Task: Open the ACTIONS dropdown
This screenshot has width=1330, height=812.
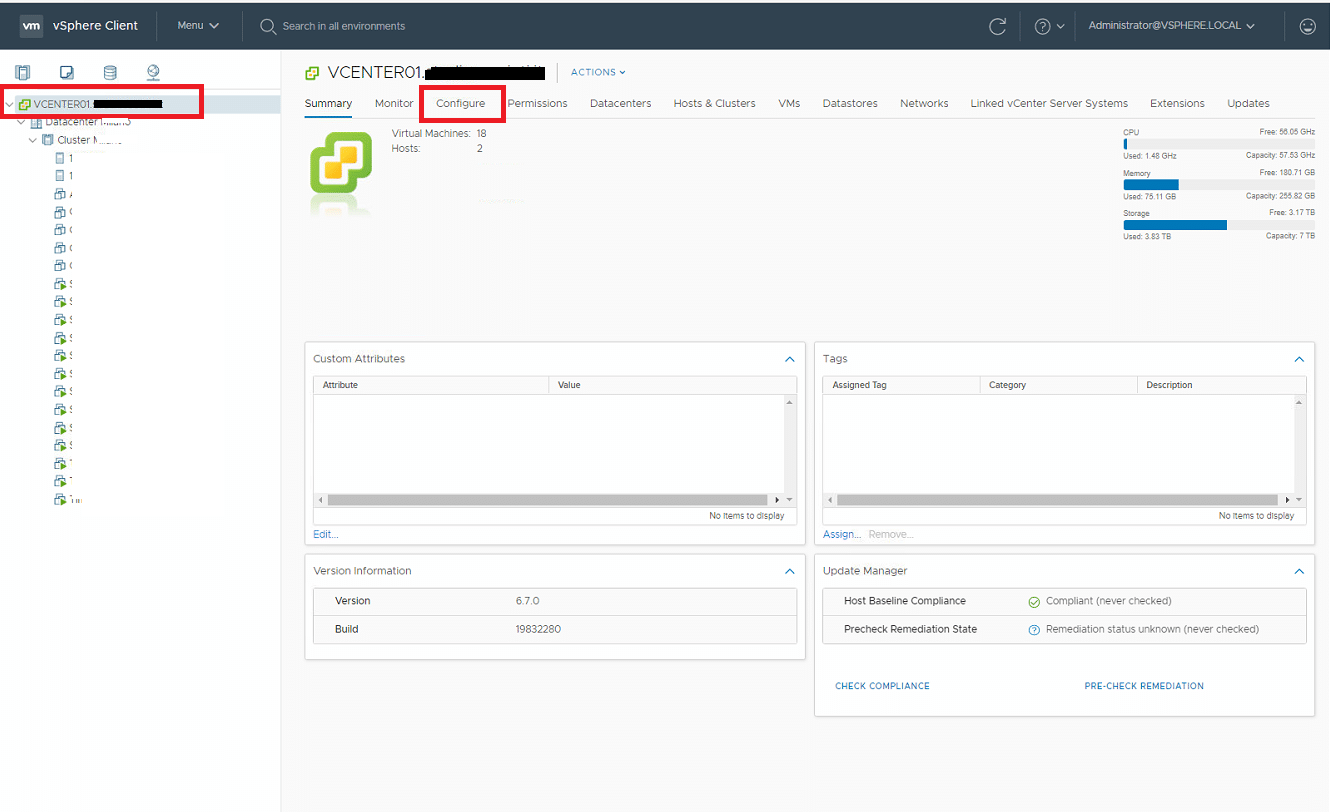Action: click(598, 72)
